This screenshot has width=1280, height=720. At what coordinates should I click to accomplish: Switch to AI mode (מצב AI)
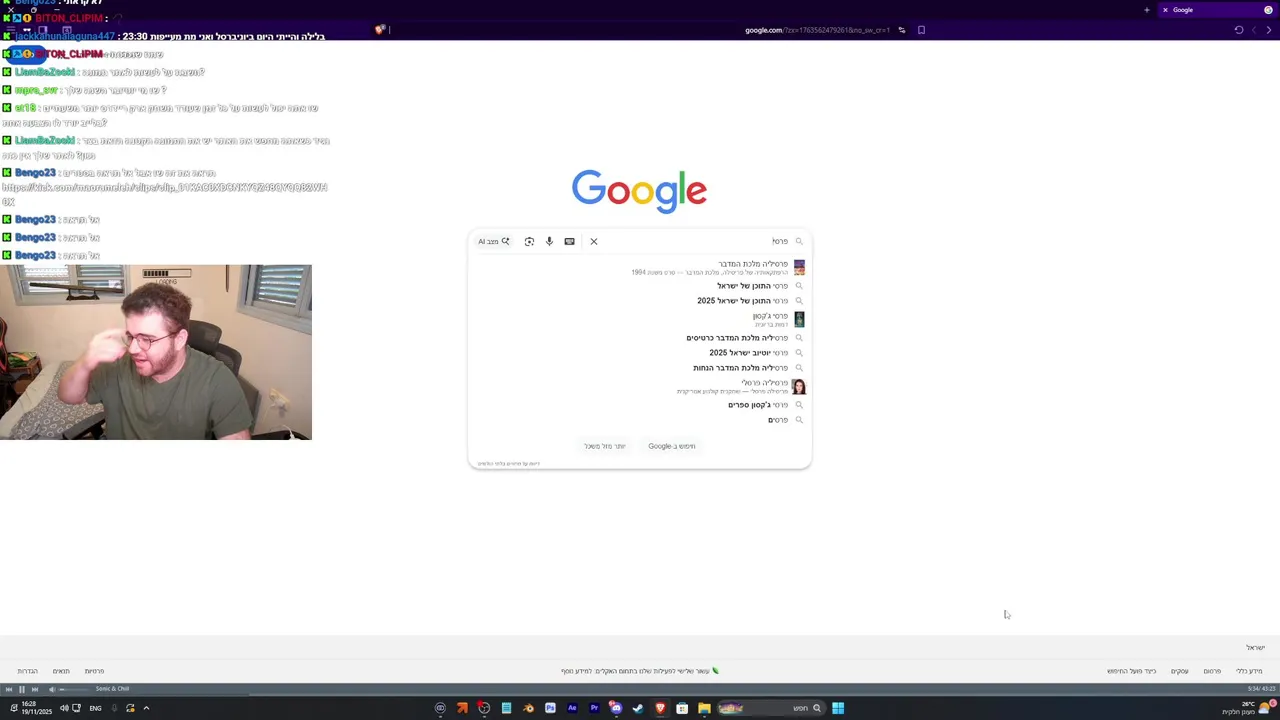coord(494,241)
